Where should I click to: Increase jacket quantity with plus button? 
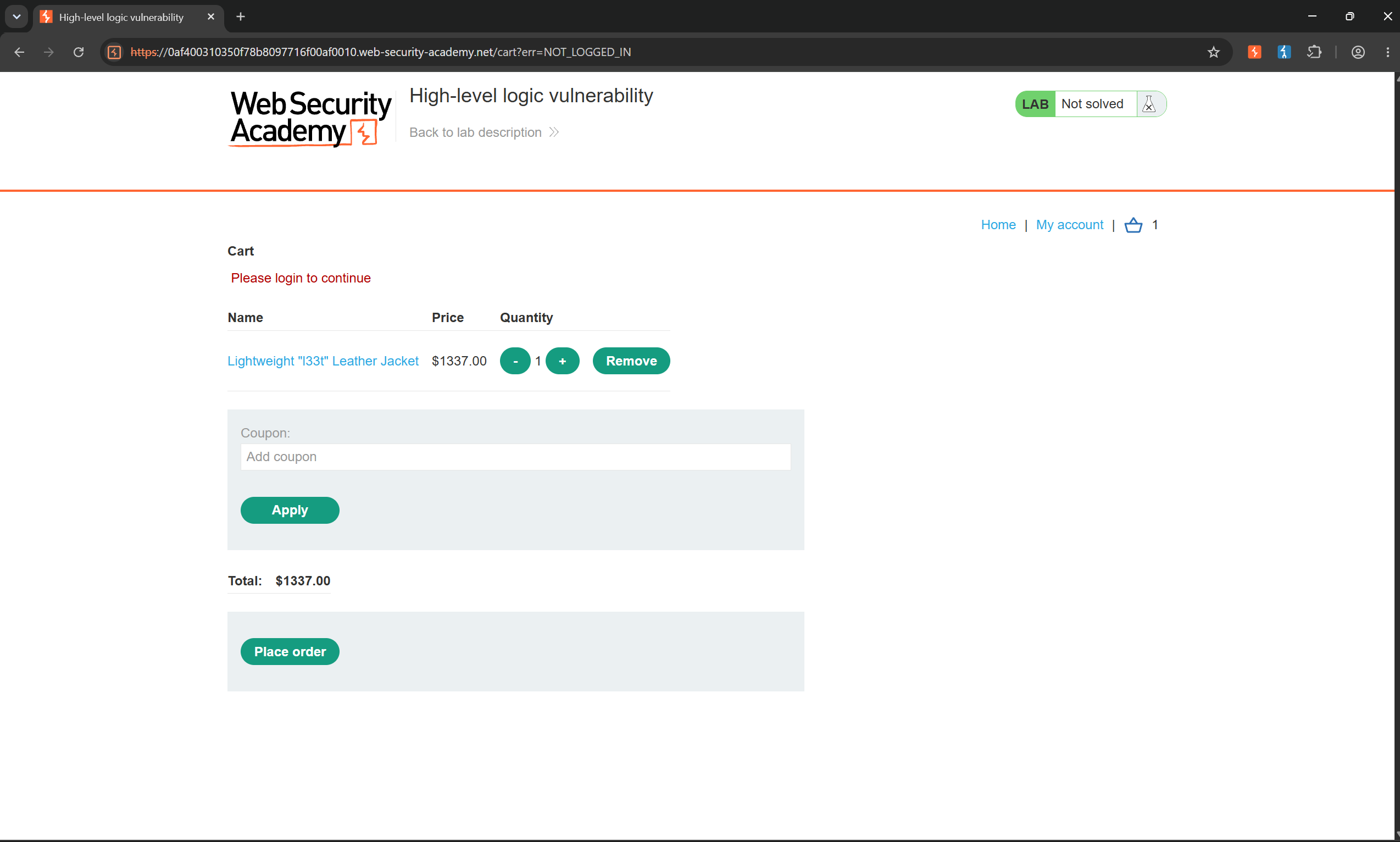tap(562, 361)
